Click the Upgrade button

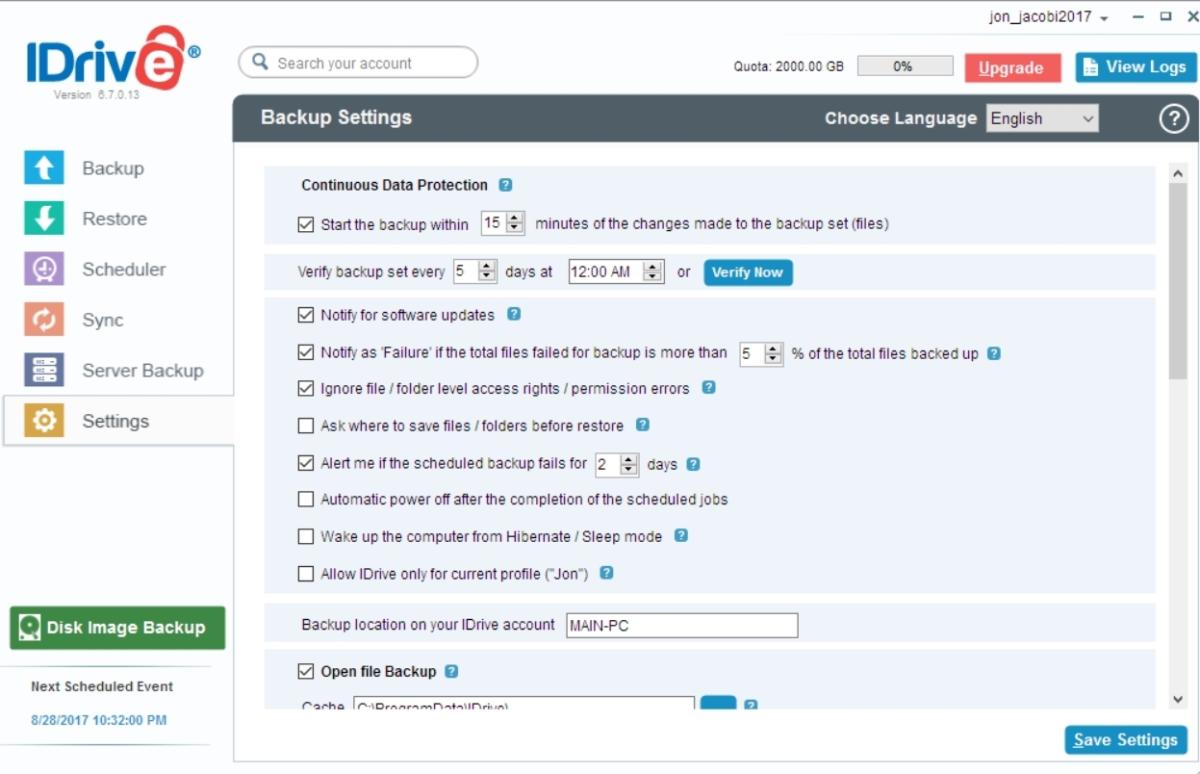coord(1011,68)
